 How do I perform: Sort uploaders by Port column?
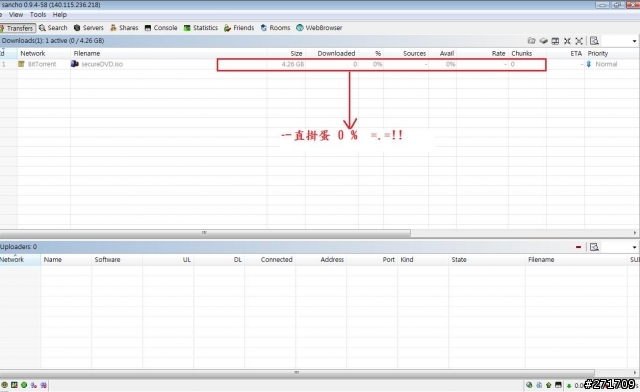[372, 260]
